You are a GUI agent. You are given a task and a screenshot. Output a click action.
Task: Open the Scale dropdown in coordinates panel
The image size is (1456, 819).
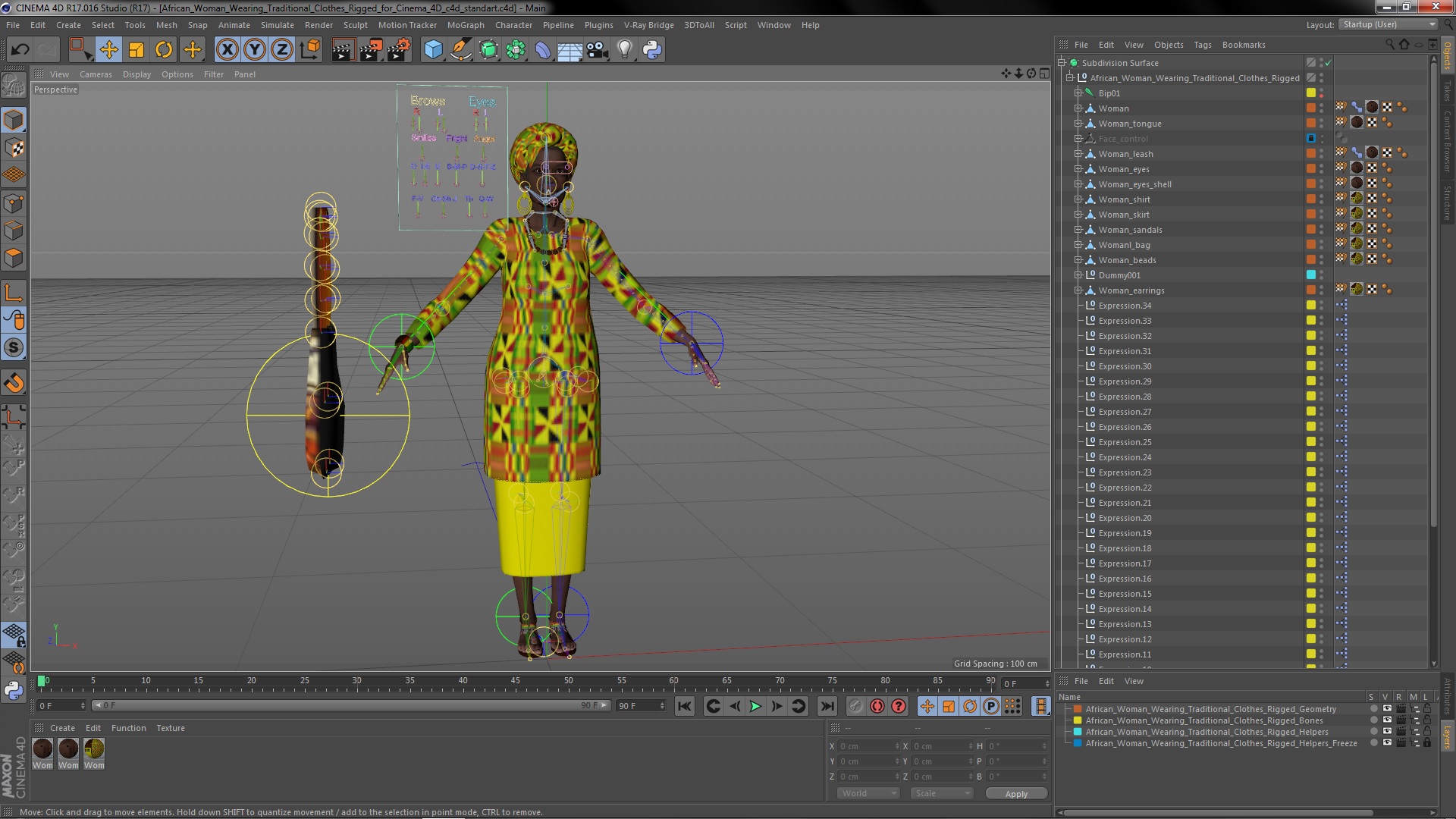pyautogui.click(x=942, y=793)
